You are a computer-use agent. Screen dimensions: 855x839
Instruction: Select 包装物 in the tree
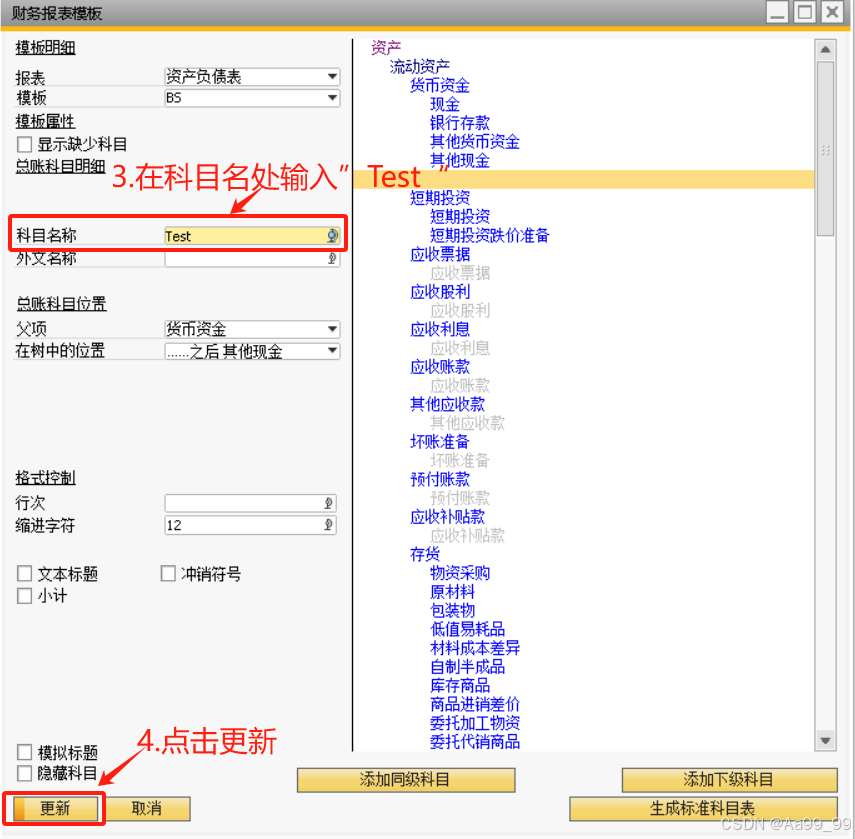[453, 611]
